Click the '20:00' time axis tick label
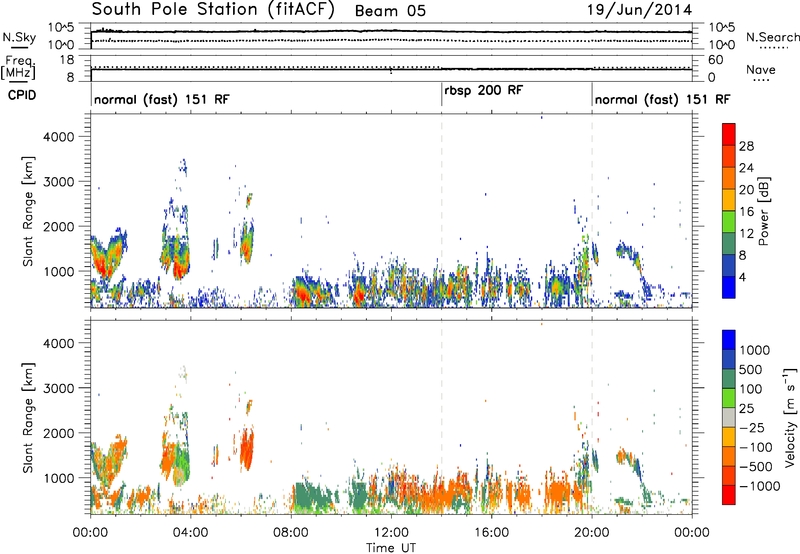 click(591, 533)
